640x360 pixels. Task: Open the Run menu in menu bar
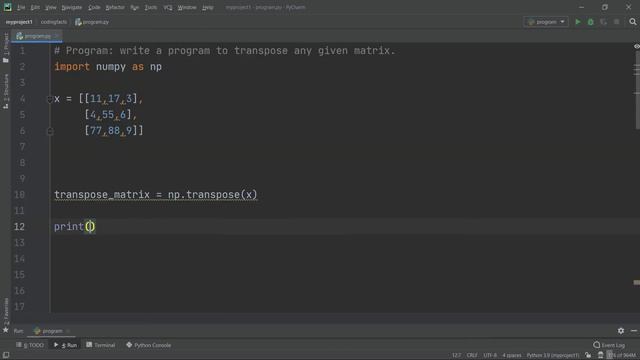click(x=134, y=7)
